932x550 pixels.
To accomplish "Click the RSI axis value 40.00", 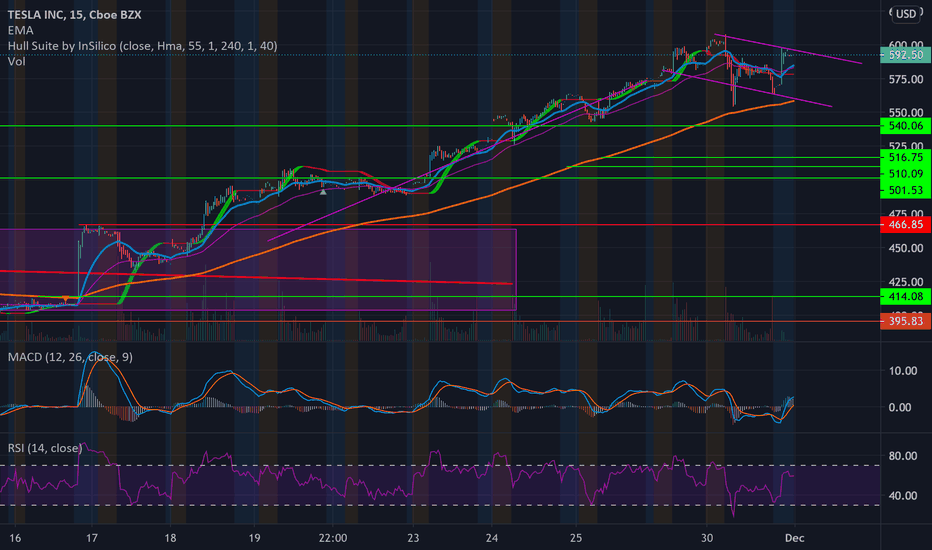I will (902, 495).
